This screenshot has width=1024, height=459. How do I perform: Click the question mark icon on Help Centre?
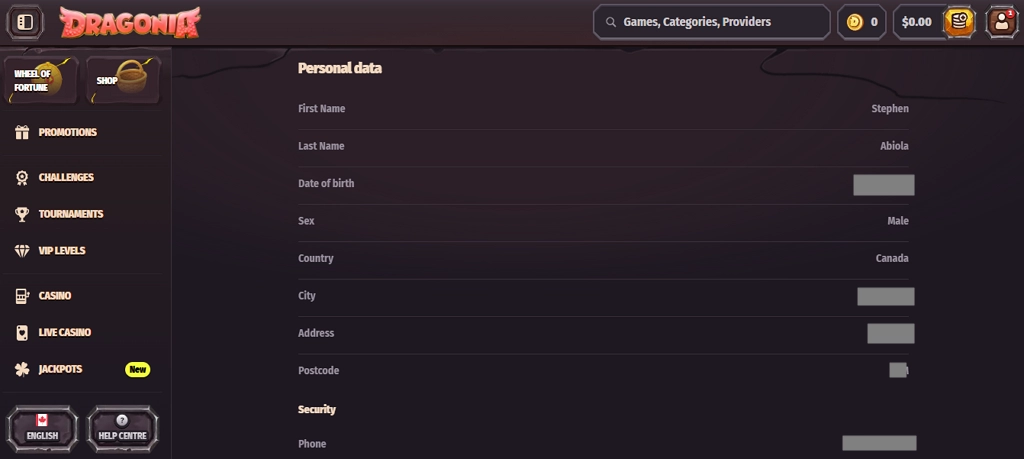coord(122,420)
